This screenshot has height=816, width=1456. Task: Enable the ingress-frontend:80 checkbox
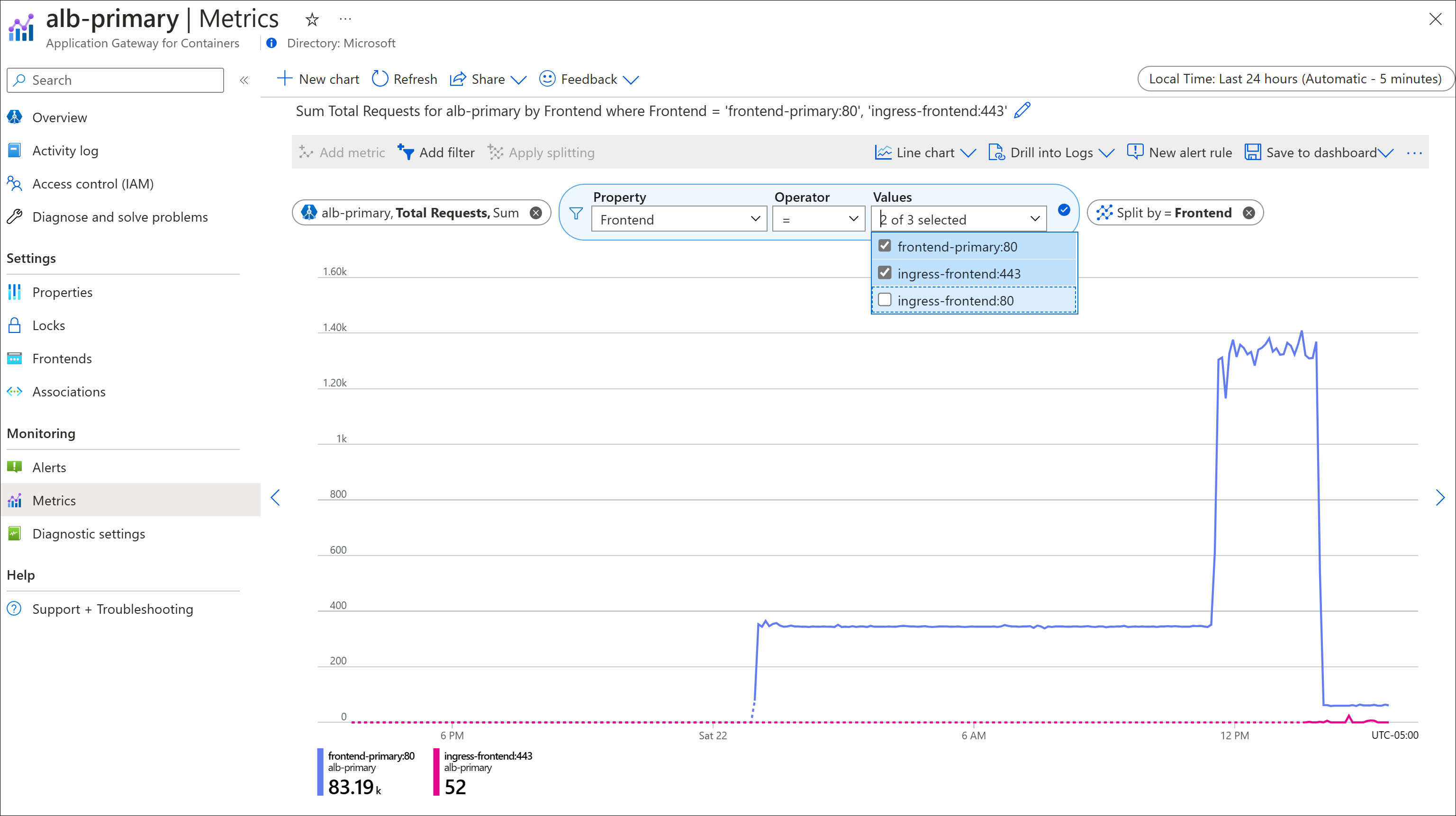click(885, 300)
